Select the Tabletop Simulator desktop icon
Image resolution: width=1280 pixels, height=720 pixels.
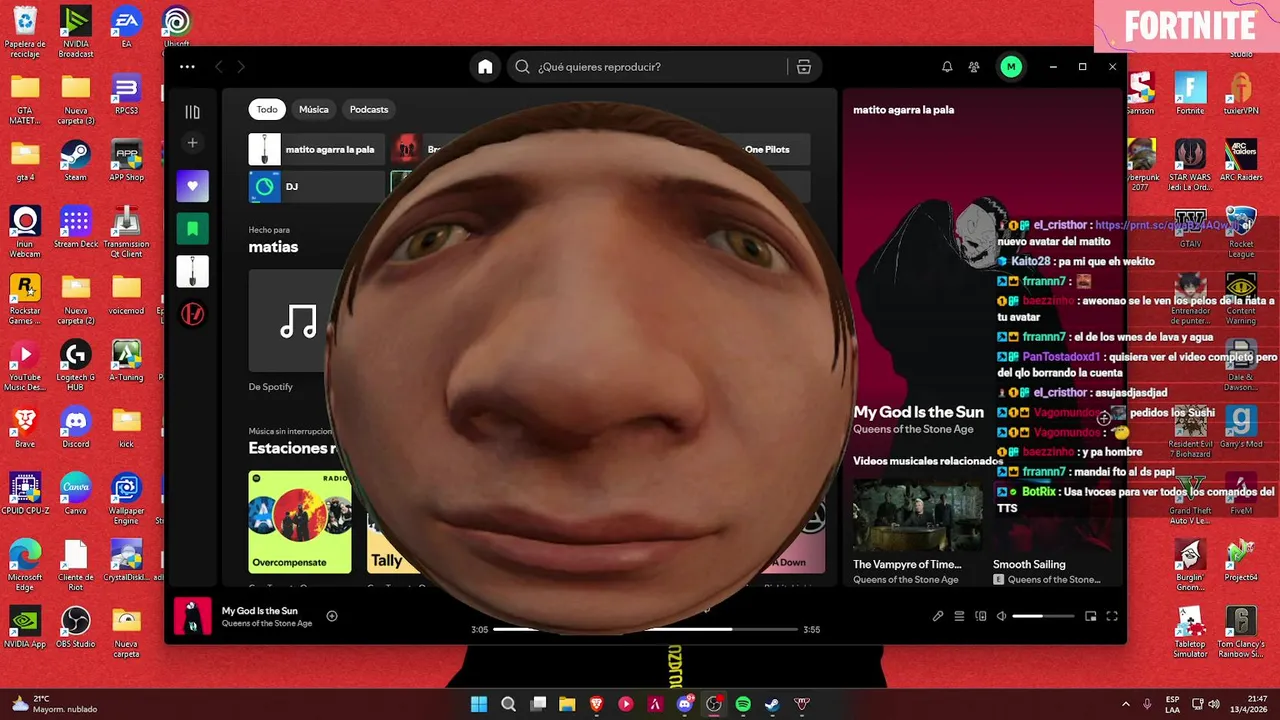pos(1190,631)
